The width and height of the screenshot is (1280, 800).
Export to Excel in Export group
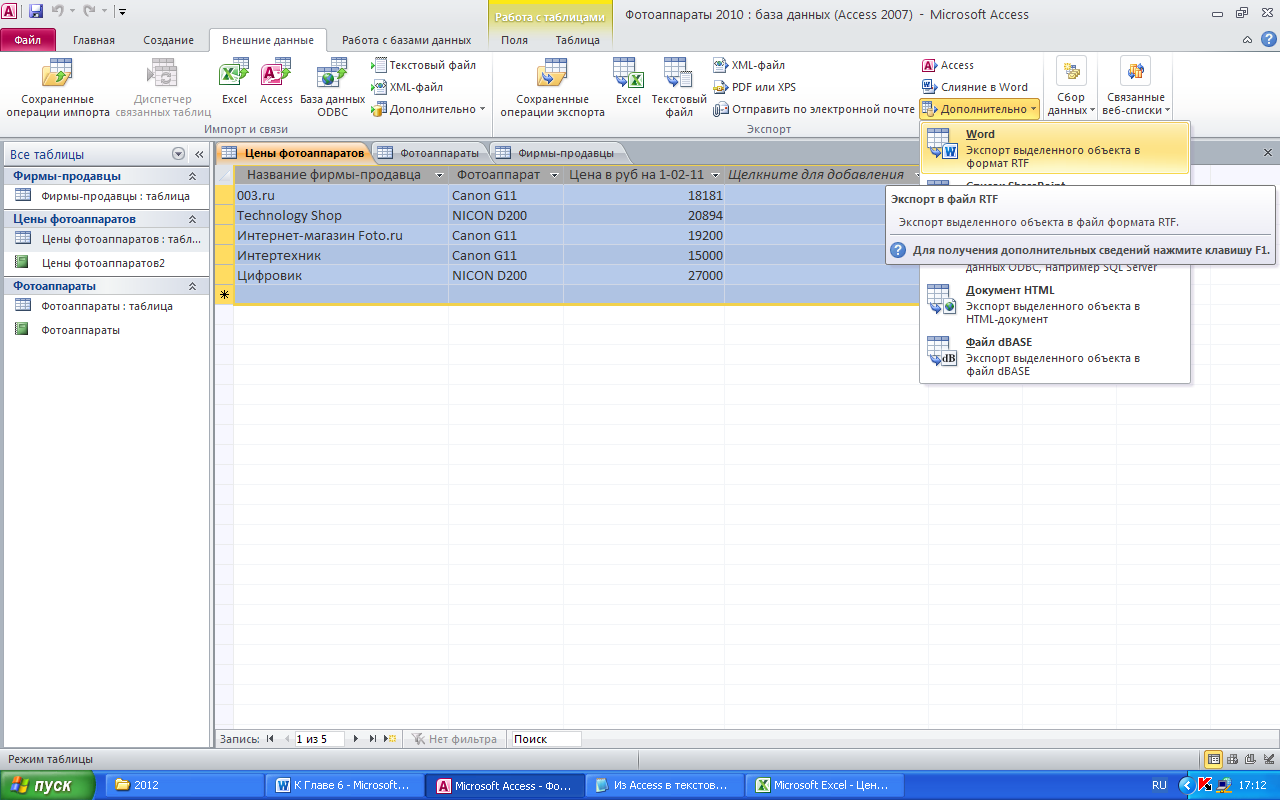pos(628,82)
